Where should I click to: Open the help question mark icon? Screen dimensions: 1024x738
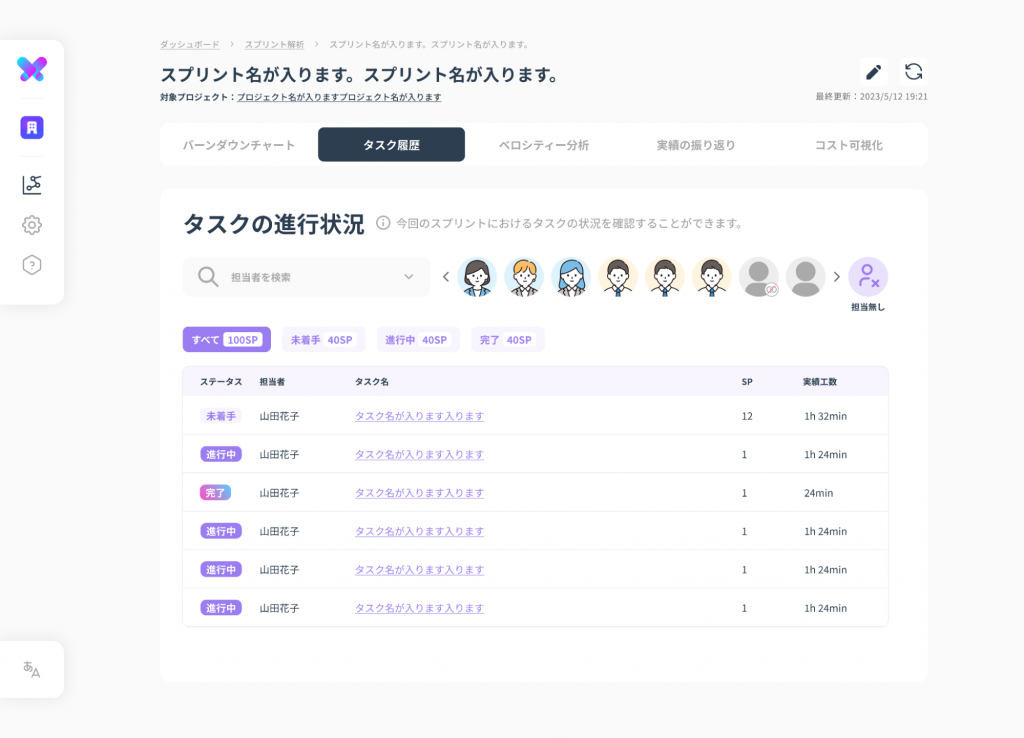[32, 265]
